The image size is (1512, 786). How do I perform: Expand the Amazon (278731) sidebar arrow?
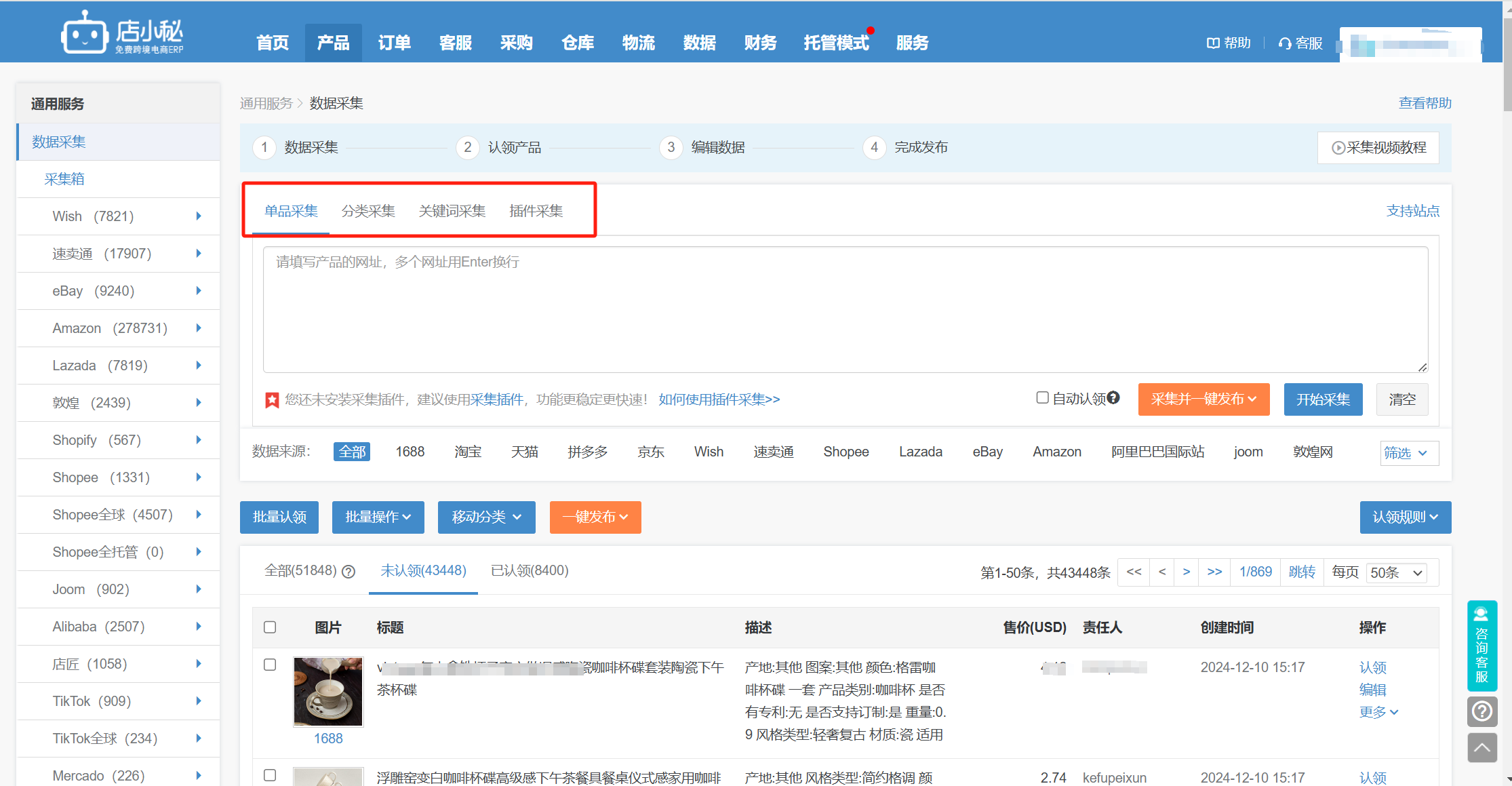199,328
